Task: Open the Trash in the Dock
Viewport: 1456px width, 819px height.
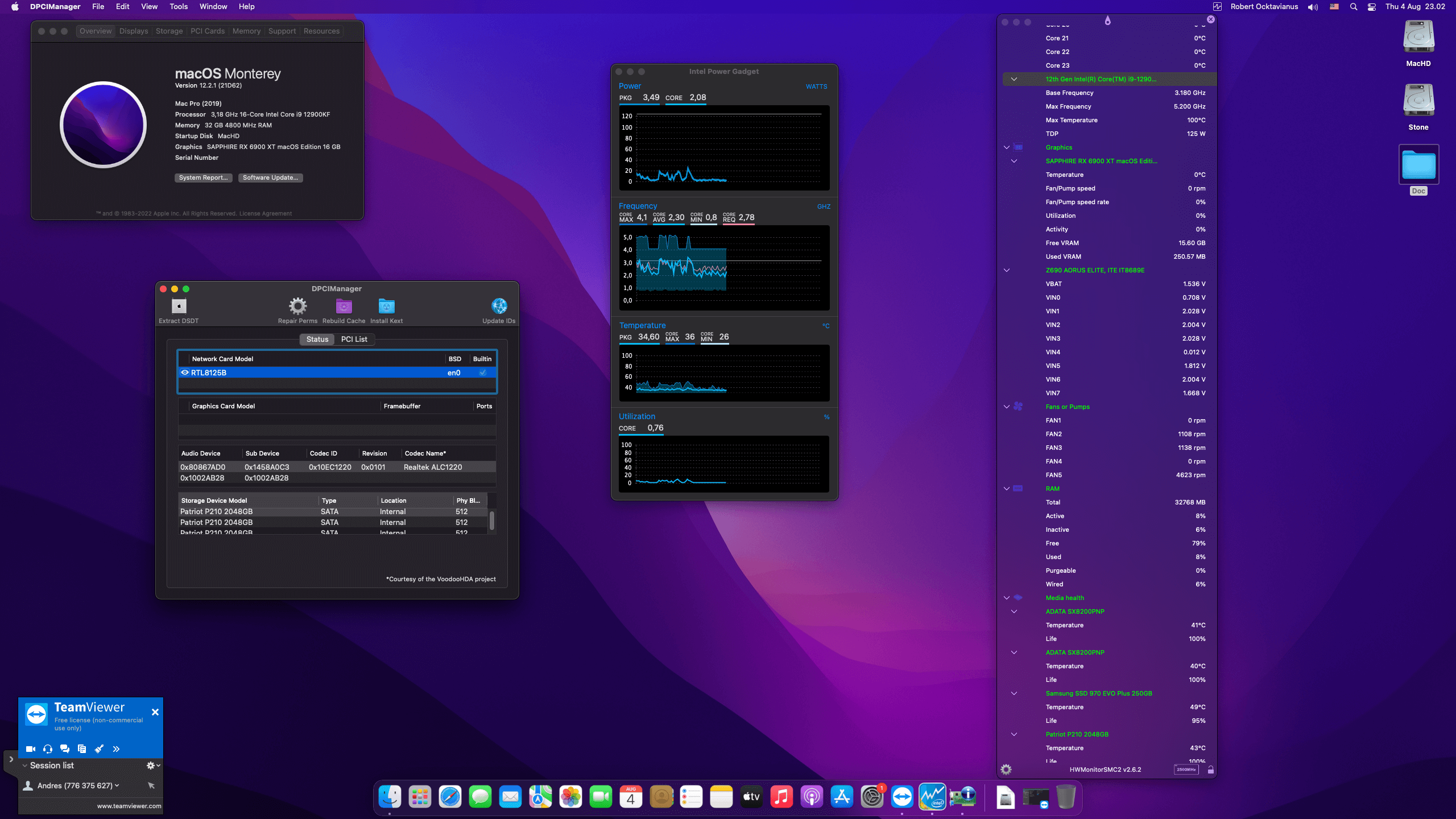Action: (x=1066, y=797)
